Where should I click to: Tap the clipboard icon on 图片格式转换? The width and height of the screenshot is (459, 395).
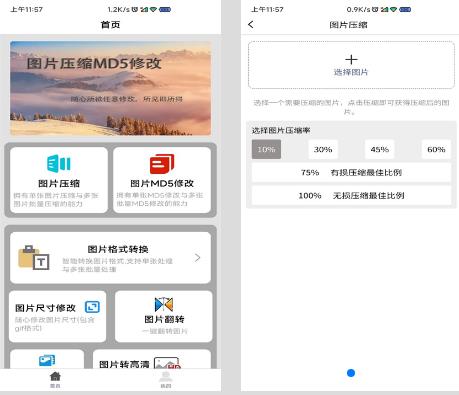(34, 257)
